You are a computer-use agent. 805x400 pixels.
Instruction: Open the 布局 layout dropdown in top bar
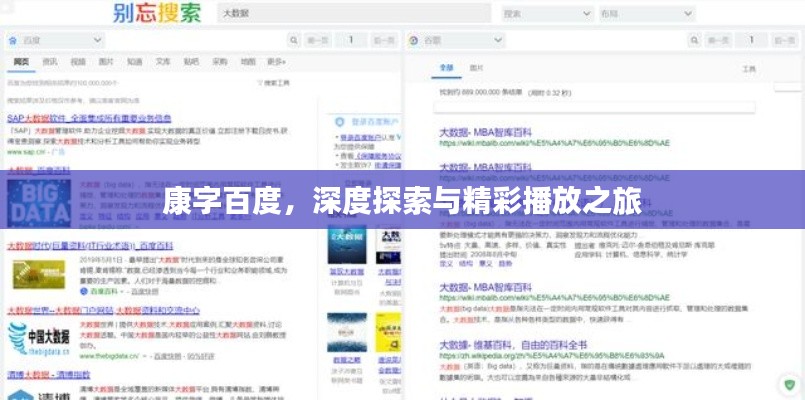[x=645, y=14]
